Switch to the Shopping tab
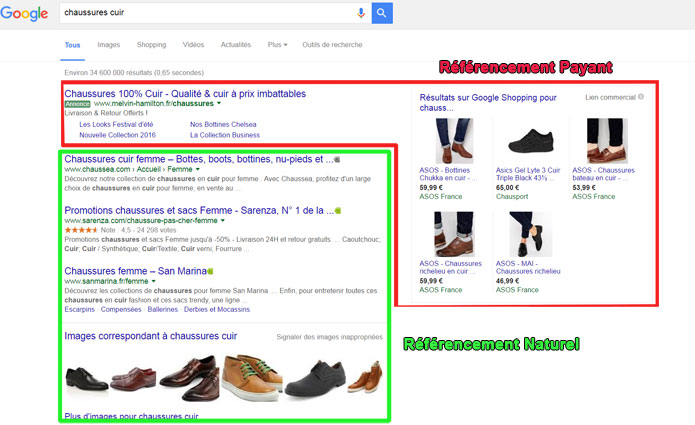Viewport: 695px width, 425px height. click(151, 45)
